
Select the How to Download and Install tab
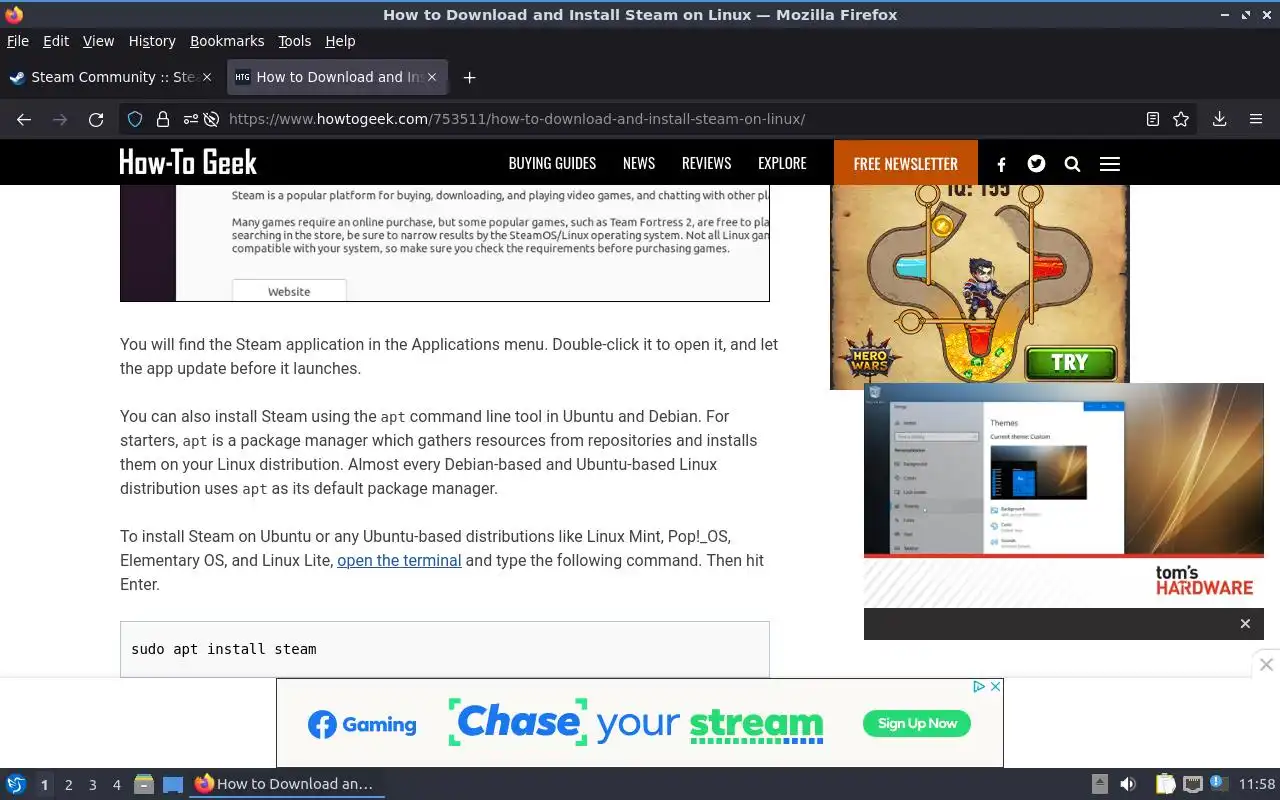pyautogui.click(x=337, y=77)
